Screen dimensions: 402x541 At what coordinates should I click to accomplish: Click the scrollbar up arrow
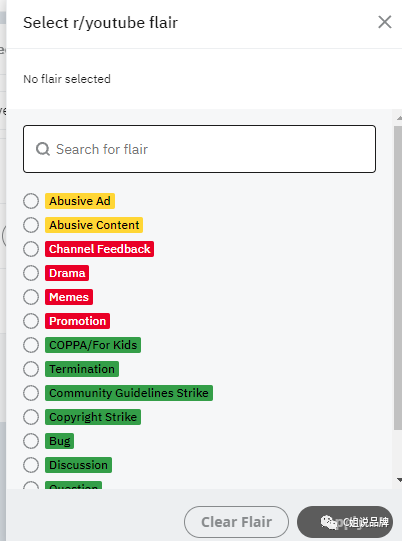(x=399, y=118)
